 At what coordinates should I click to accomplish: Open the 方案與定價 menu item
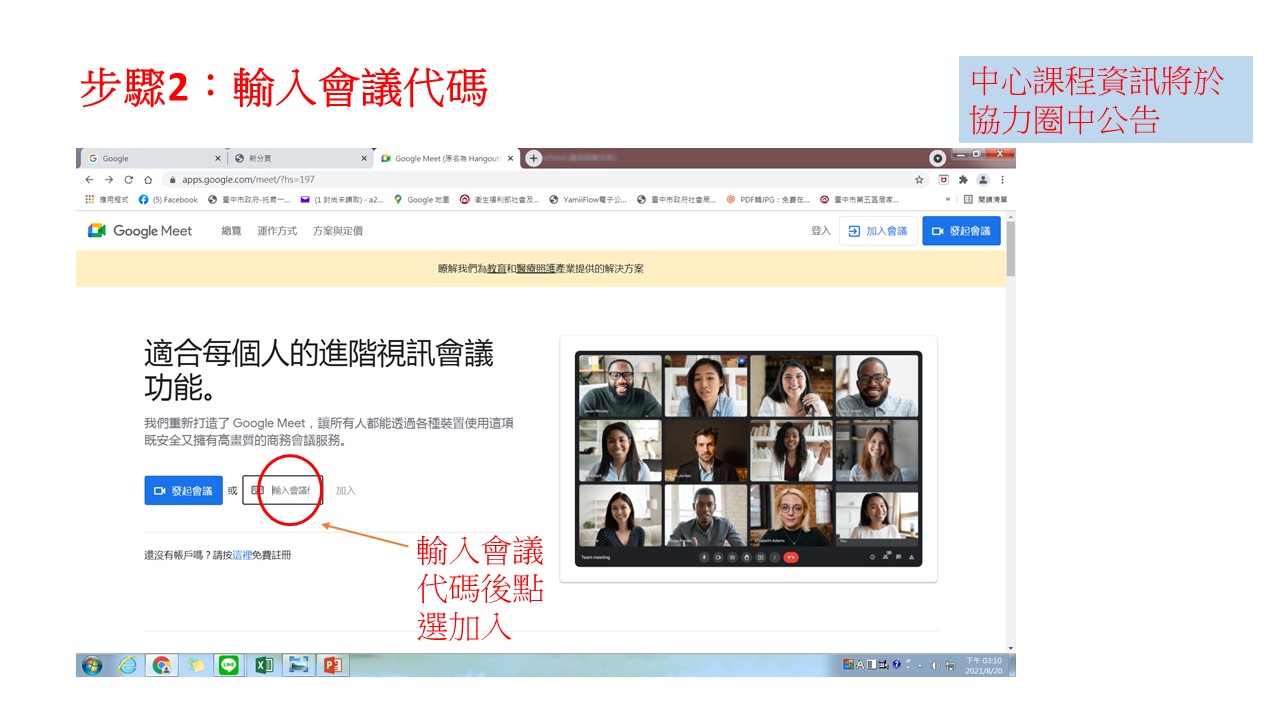338,231
